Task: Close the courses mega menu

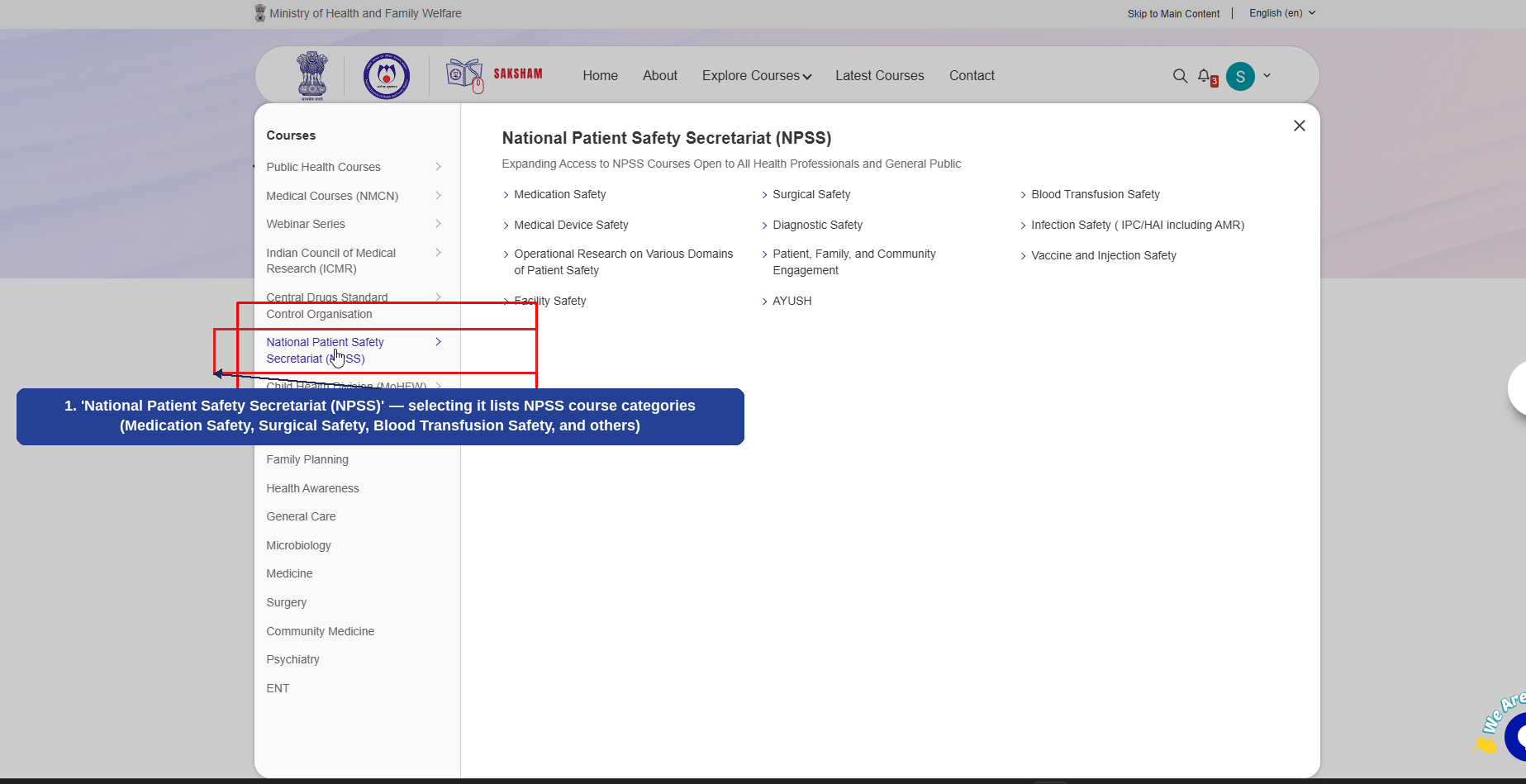Action: 1299,126
